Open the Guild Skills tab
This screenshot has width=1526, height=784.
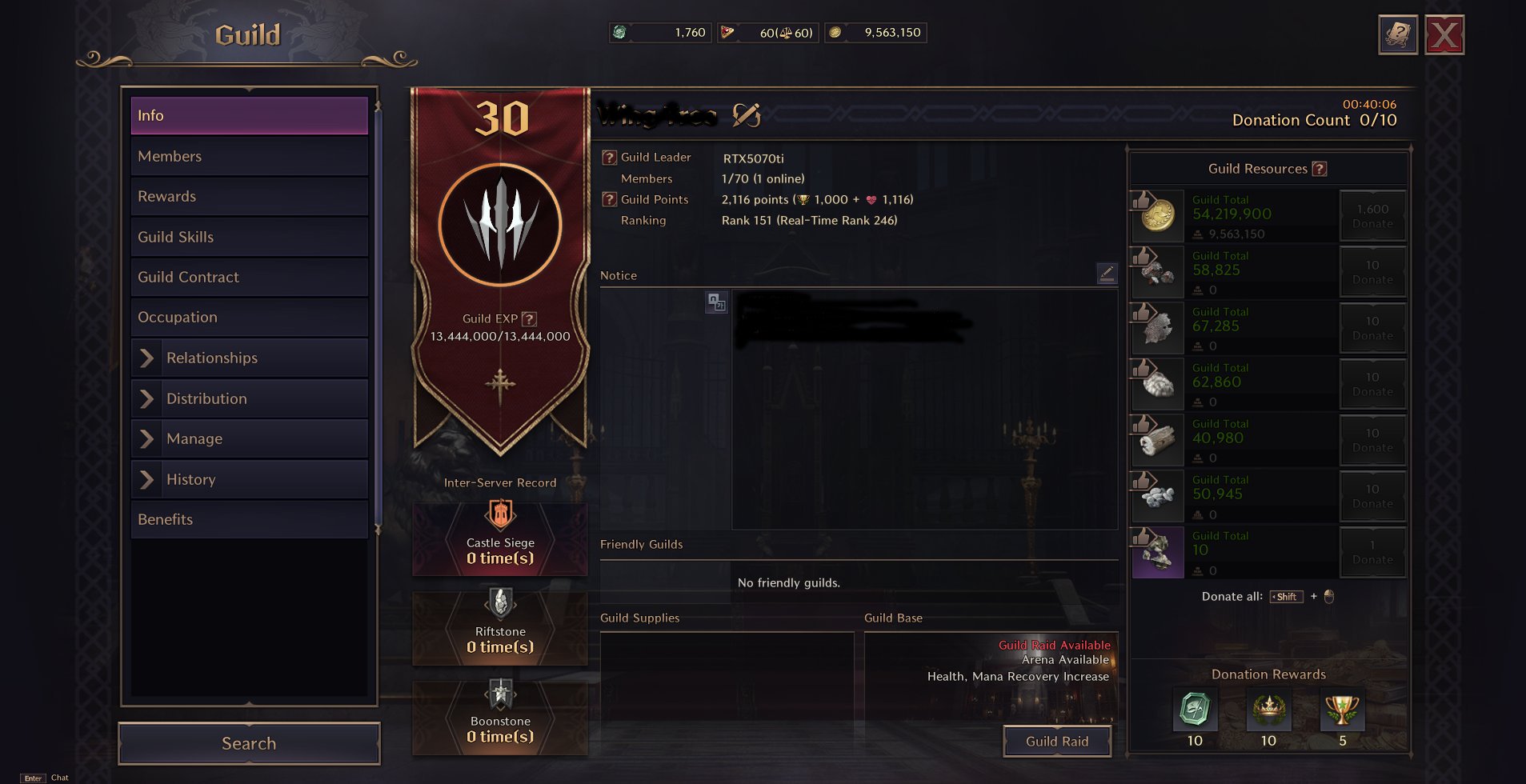(x=249, y=237)
